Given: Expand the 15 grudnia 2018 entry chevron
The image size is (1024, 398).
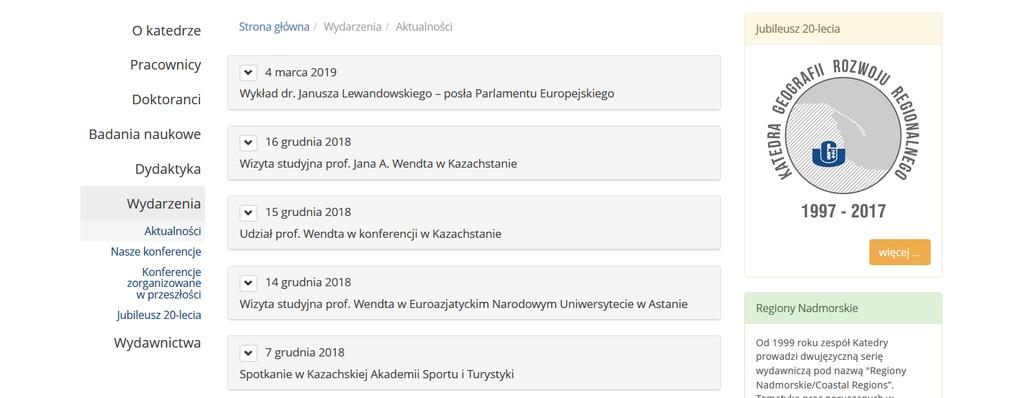Looking at the screenshot, I should [x=248, y=212].
